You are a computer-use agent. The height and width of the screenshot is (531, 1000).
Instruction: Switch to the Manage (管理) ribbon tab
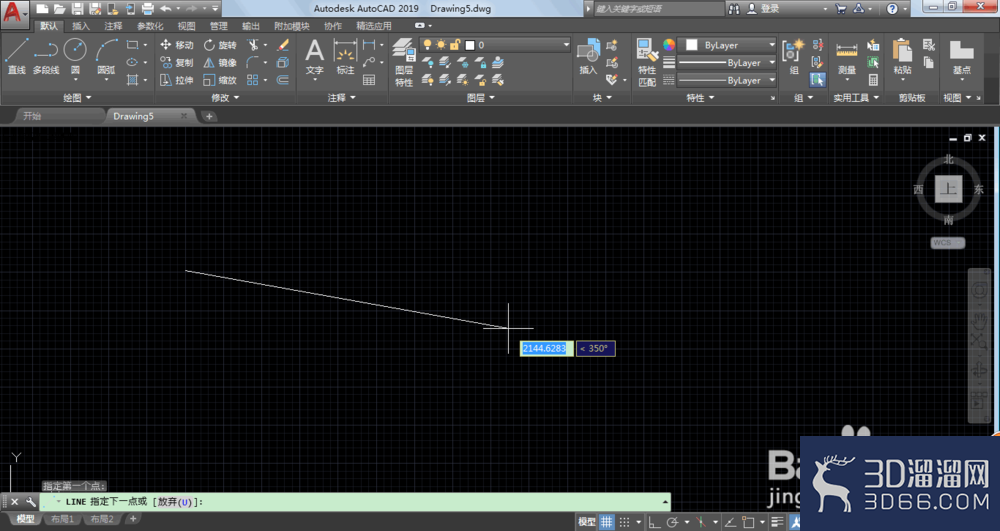pos(219,26)
